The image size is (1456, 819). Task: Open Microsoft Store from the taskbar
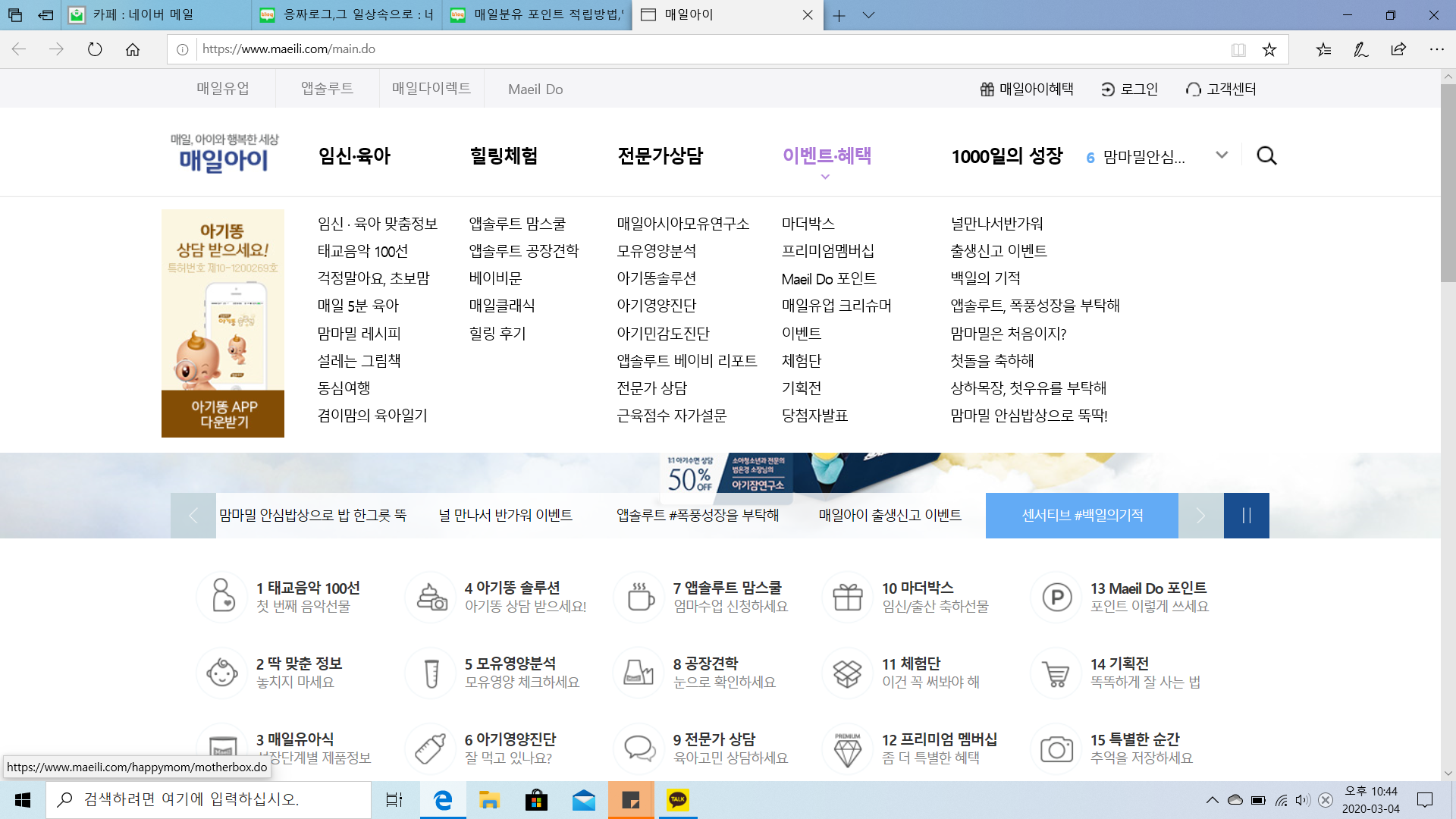click(536, 799)
